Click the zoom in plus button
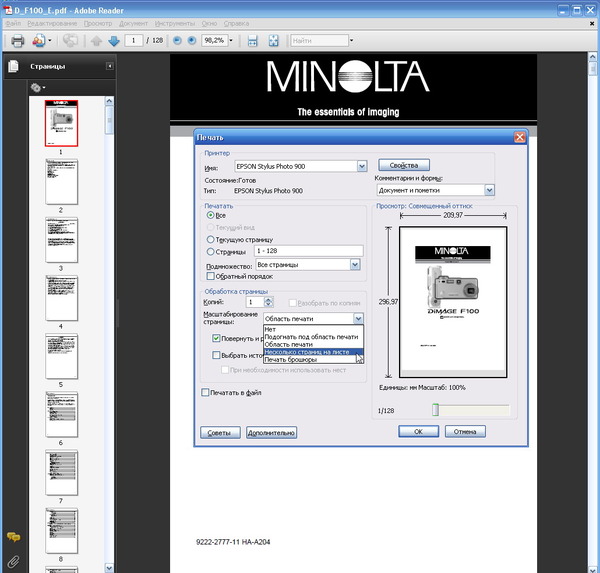 coord(192,40)
